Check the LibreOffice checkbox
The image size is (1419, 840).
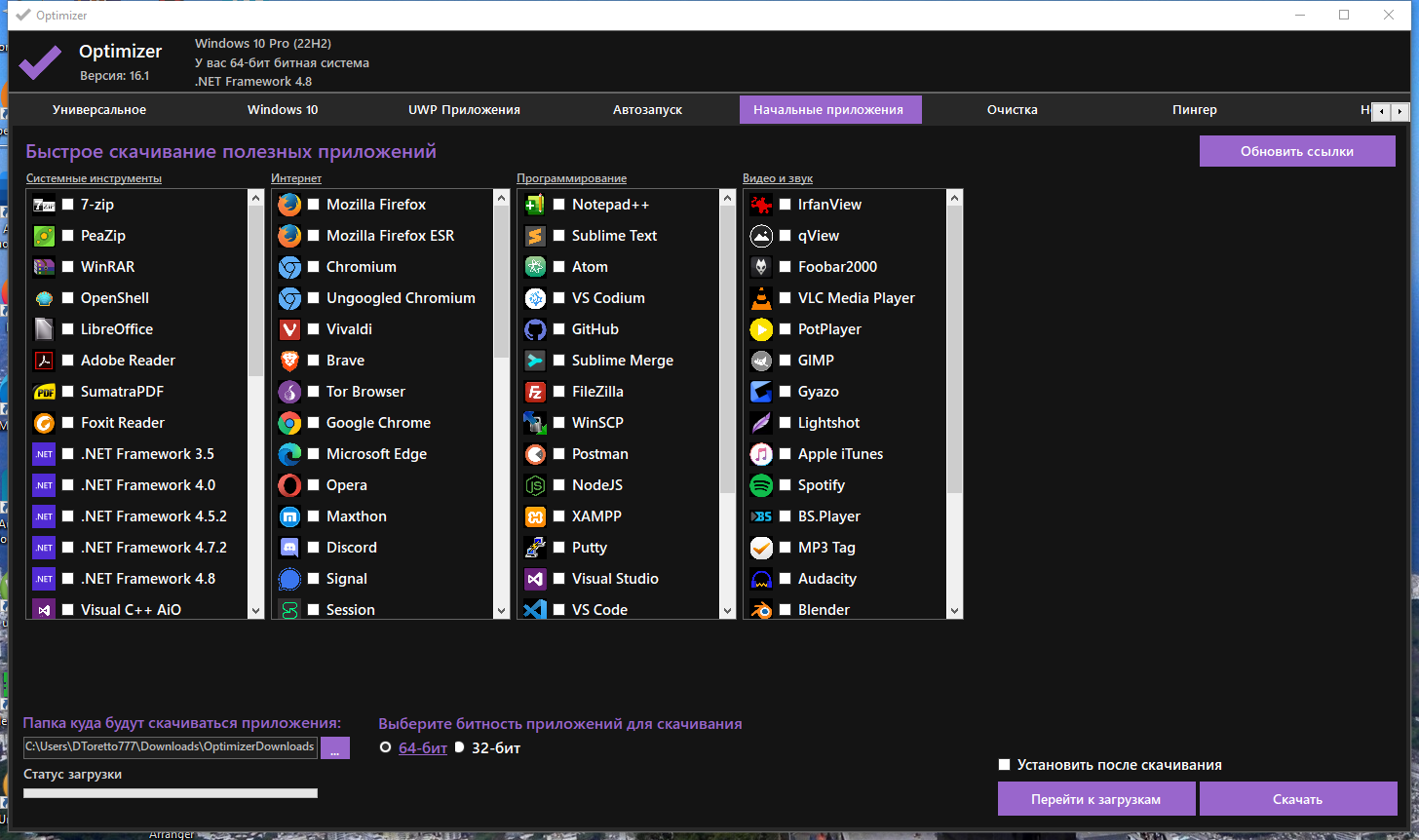point(68,329)
